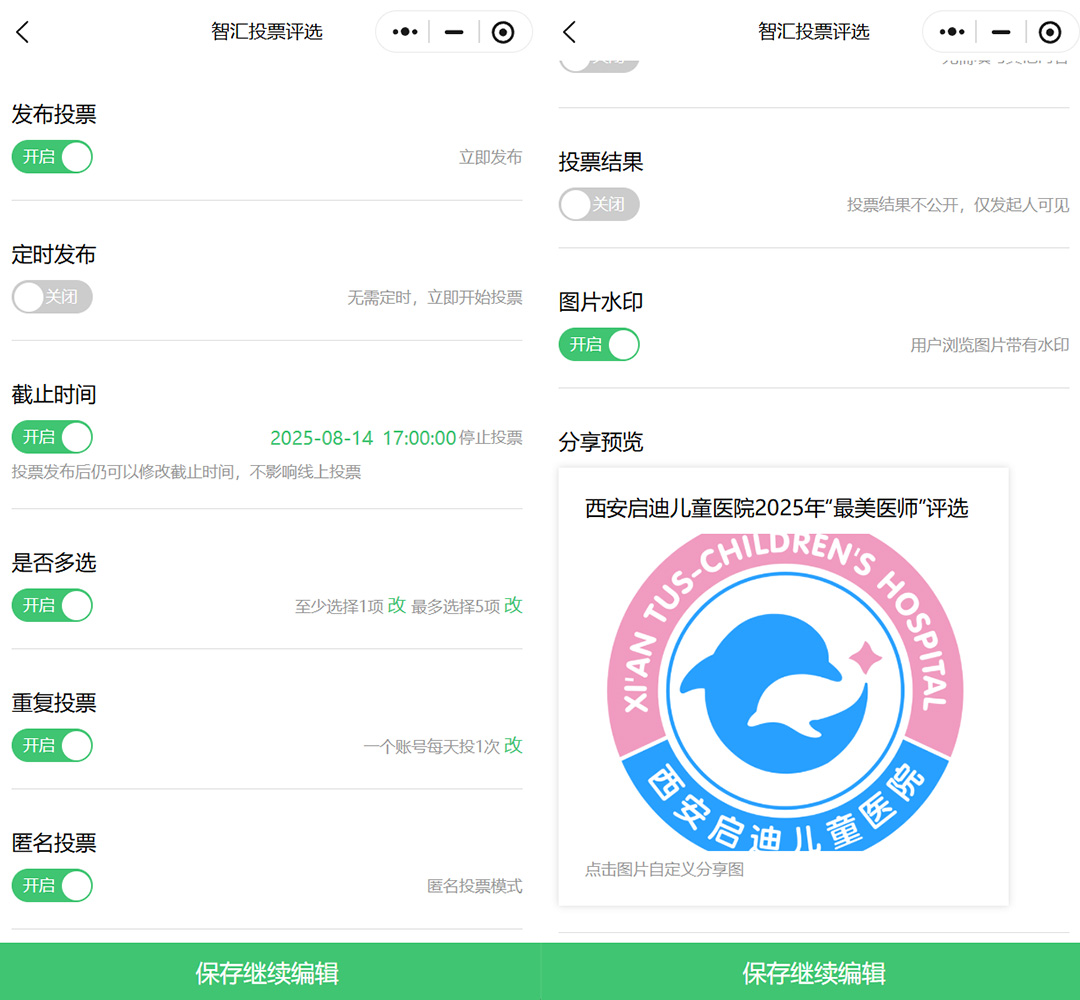Screen dimensions: 1080x1000
Task: Minimize the right mini program panel
Action: [x=1001, y=32]
